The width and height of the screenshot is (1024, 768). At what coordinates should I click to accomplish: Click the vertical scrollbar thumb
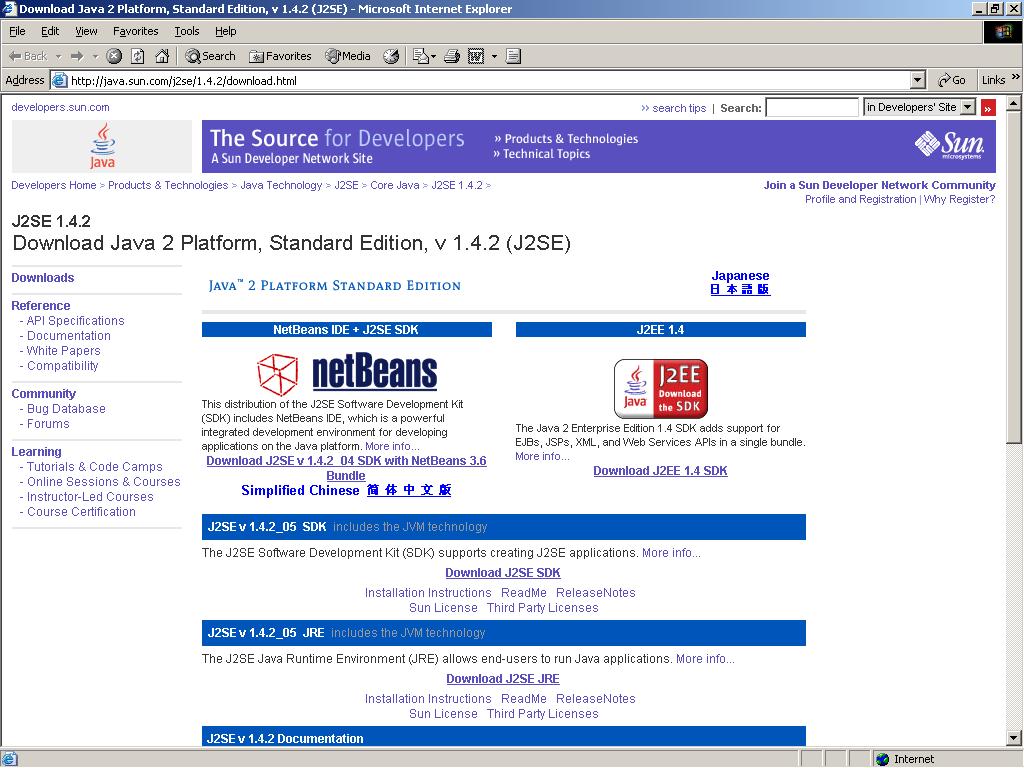[1014, 278]
